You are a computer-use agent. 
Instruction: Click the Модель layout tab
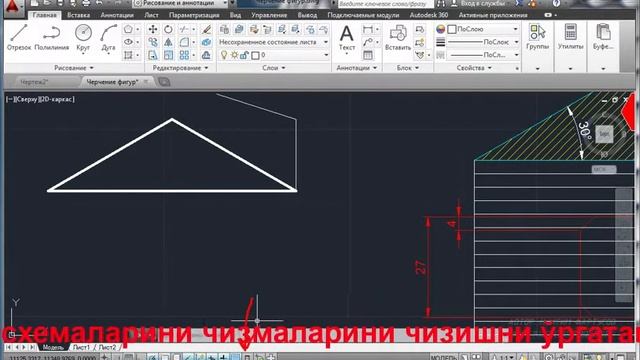[53, 347]
